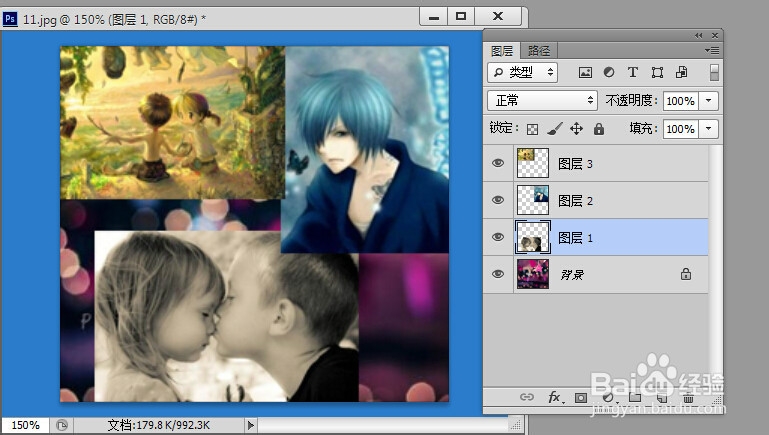The image size is (769, 435).
Task: Click the 文档:179.8 K/992.3K status text
Action: [158, 425]
